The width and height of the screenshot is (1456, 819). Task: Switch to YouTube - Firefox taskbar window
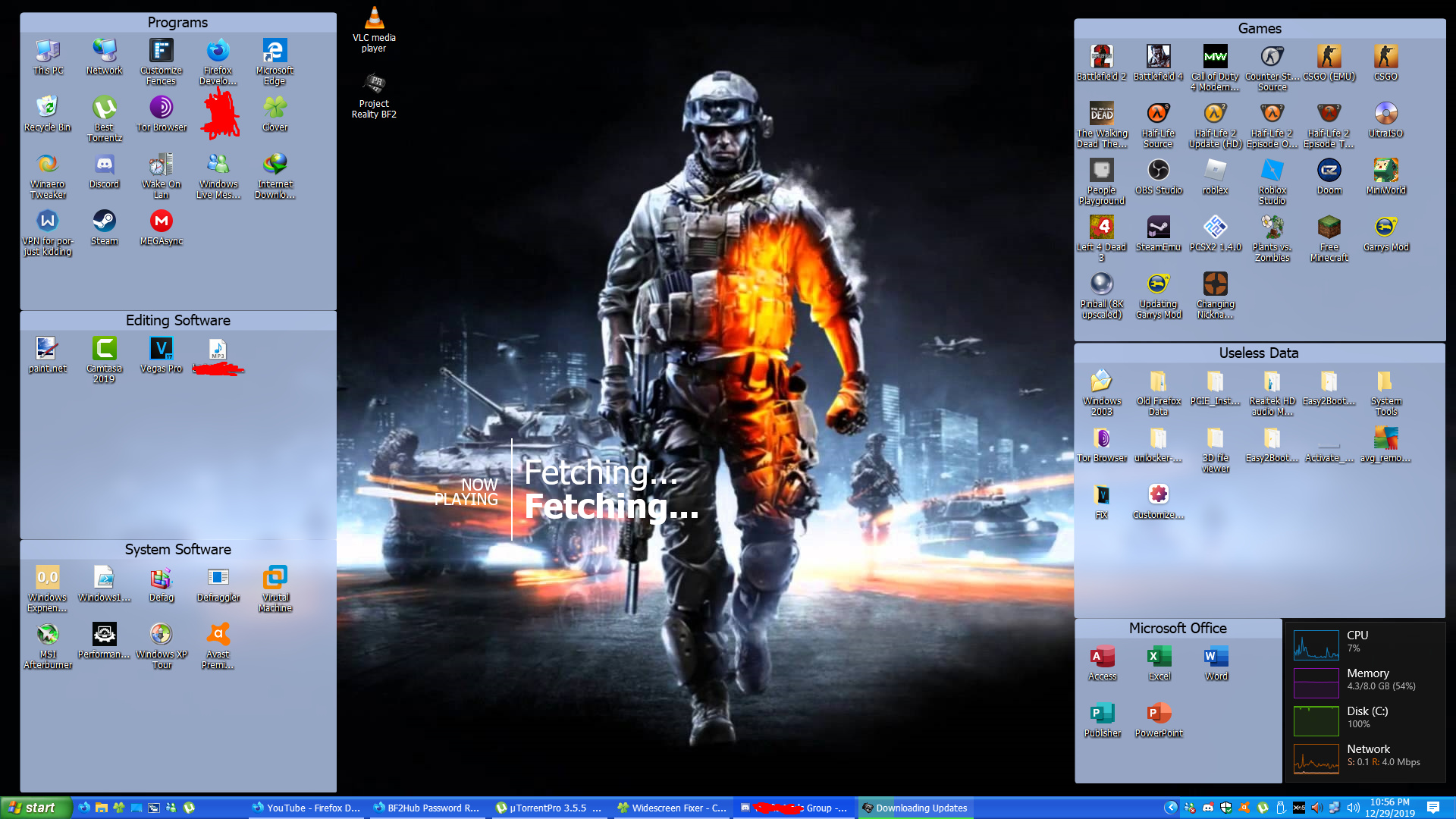(x=306, y=808)
